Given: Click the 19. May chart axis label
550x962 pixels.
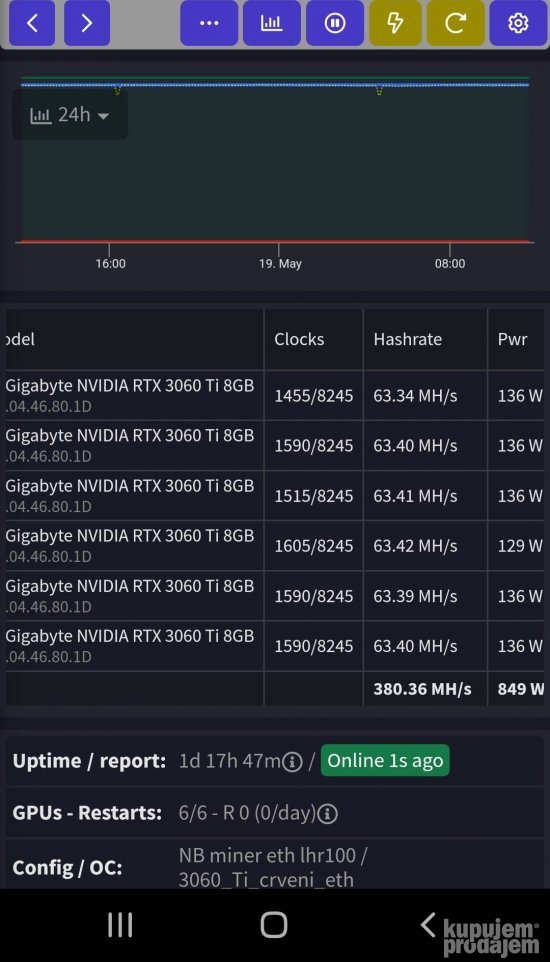Looking at the screenshot, I should click(281, 264).
